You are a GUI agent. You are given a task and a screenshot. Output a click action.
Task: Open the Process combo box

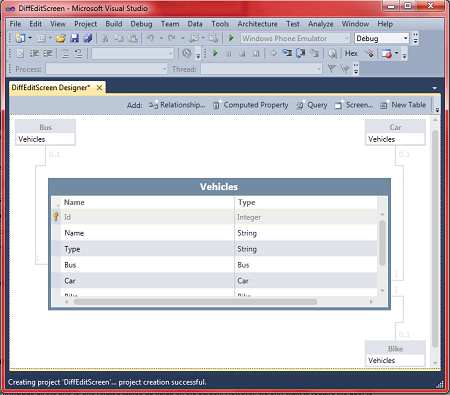pyautogui.click(x=107, y=69)
